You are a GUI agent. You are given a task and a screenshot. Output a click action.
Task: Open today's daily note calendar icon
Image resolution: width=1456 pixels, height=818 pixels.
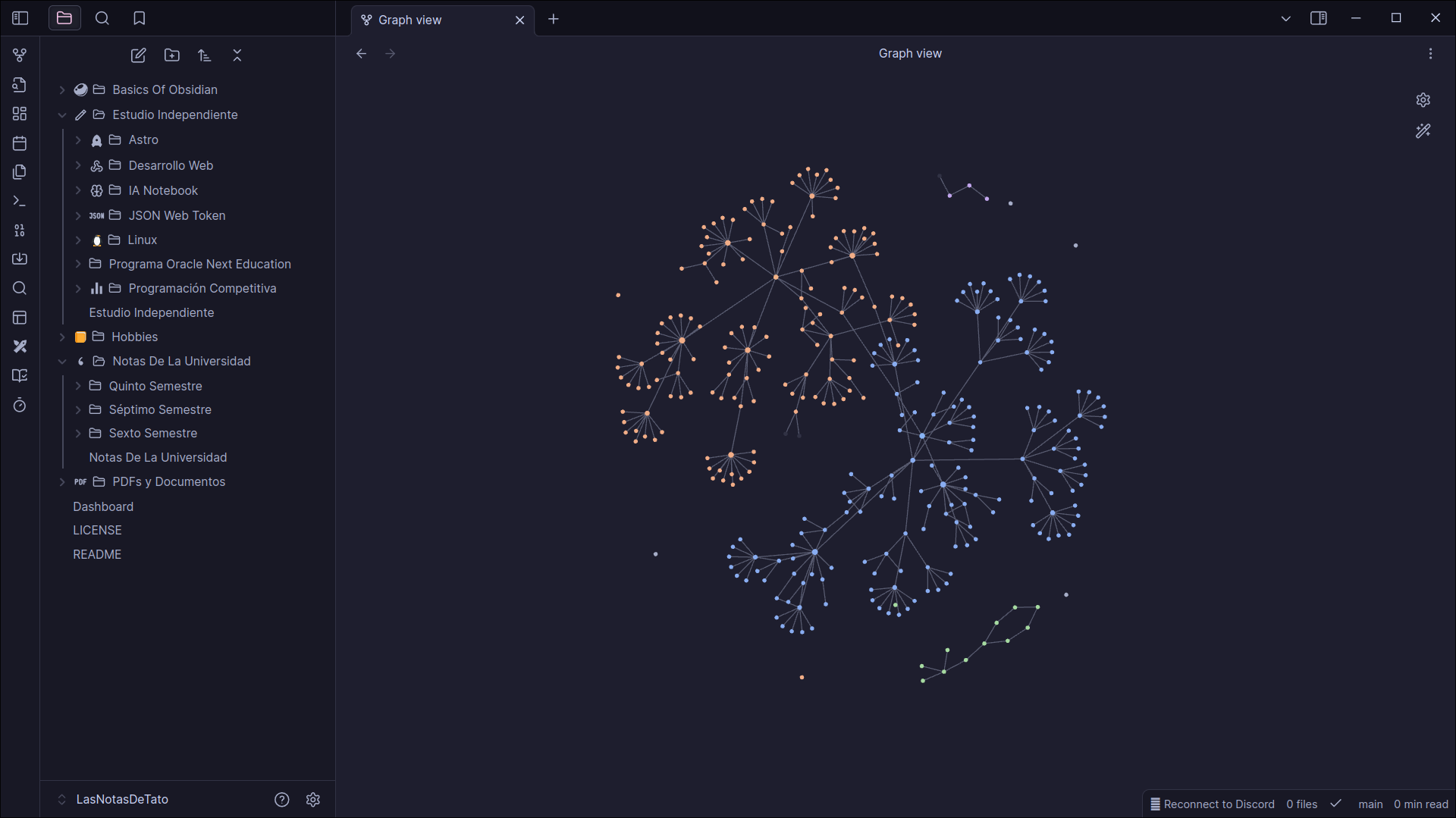point(20,143)
